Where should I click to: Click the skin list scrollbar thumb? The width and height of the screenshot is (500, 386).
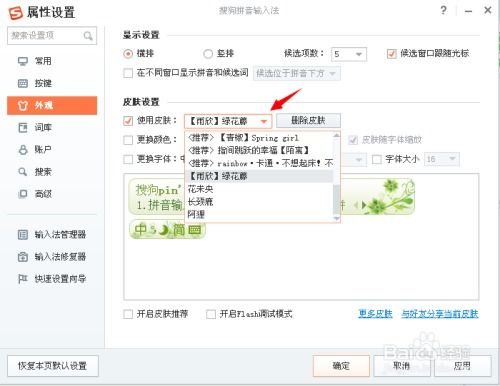pos(336,199)
